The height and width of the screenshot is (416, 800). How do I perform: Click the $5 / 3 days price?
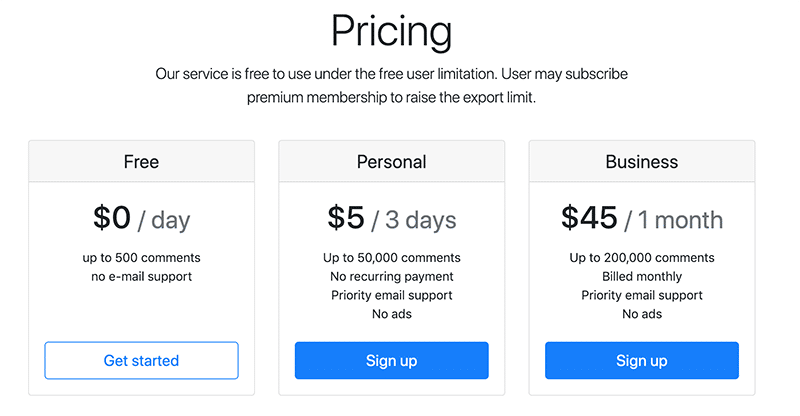pyautogui.click(x=391, y=218)
